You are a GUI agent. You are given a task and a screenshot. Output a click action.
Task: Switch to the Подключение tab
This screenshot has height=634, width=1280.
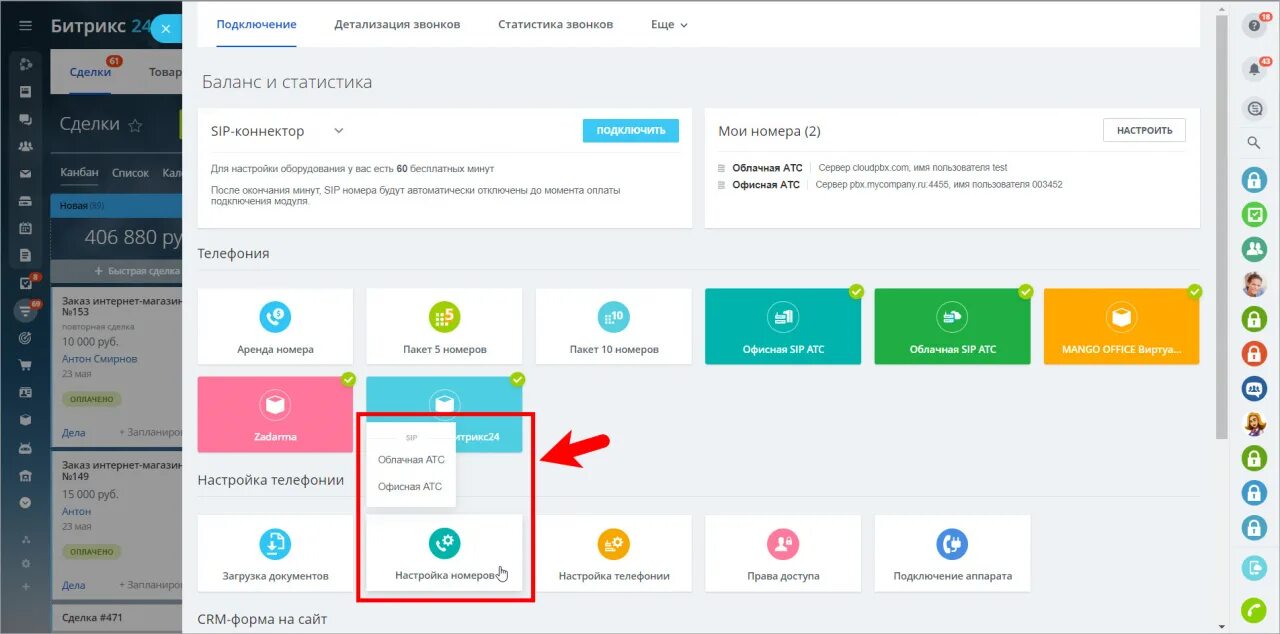click(256, 24)
